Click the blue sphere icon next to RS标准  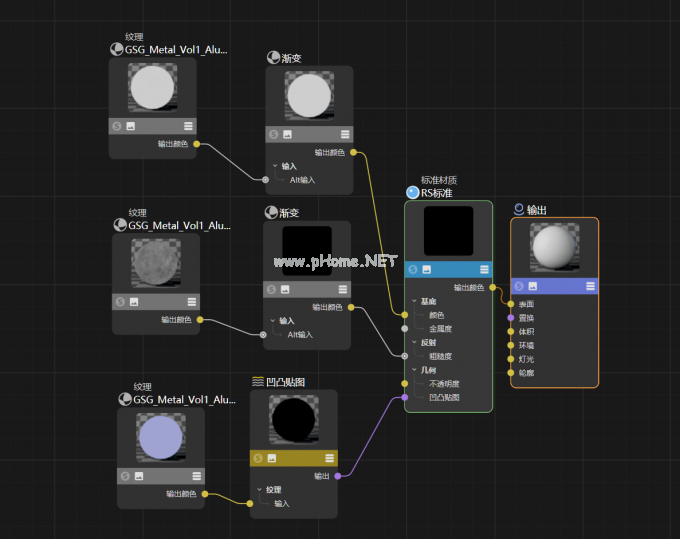point(412,193)
